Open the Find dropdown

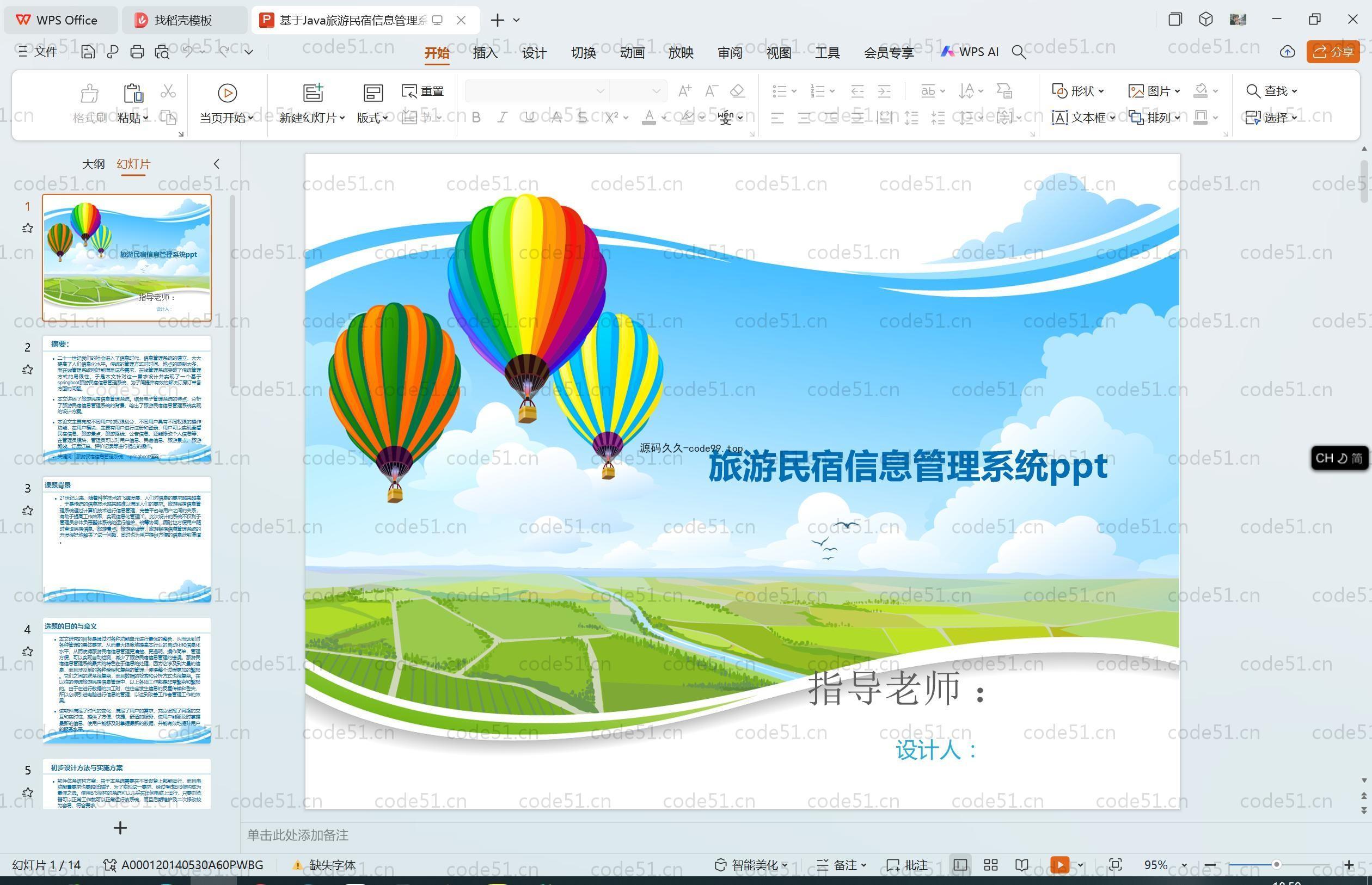point(1272,91)
